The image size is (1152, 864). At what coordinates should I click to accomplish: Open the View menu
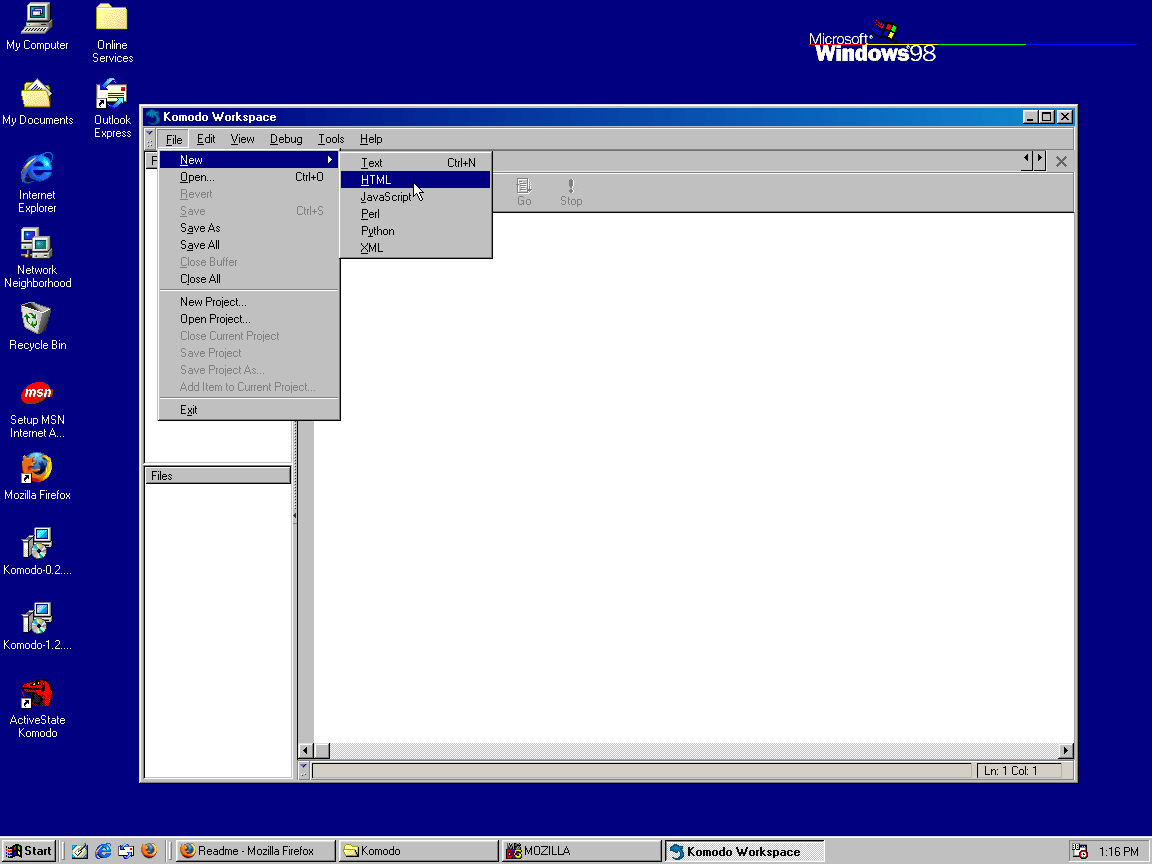[242, 139]
